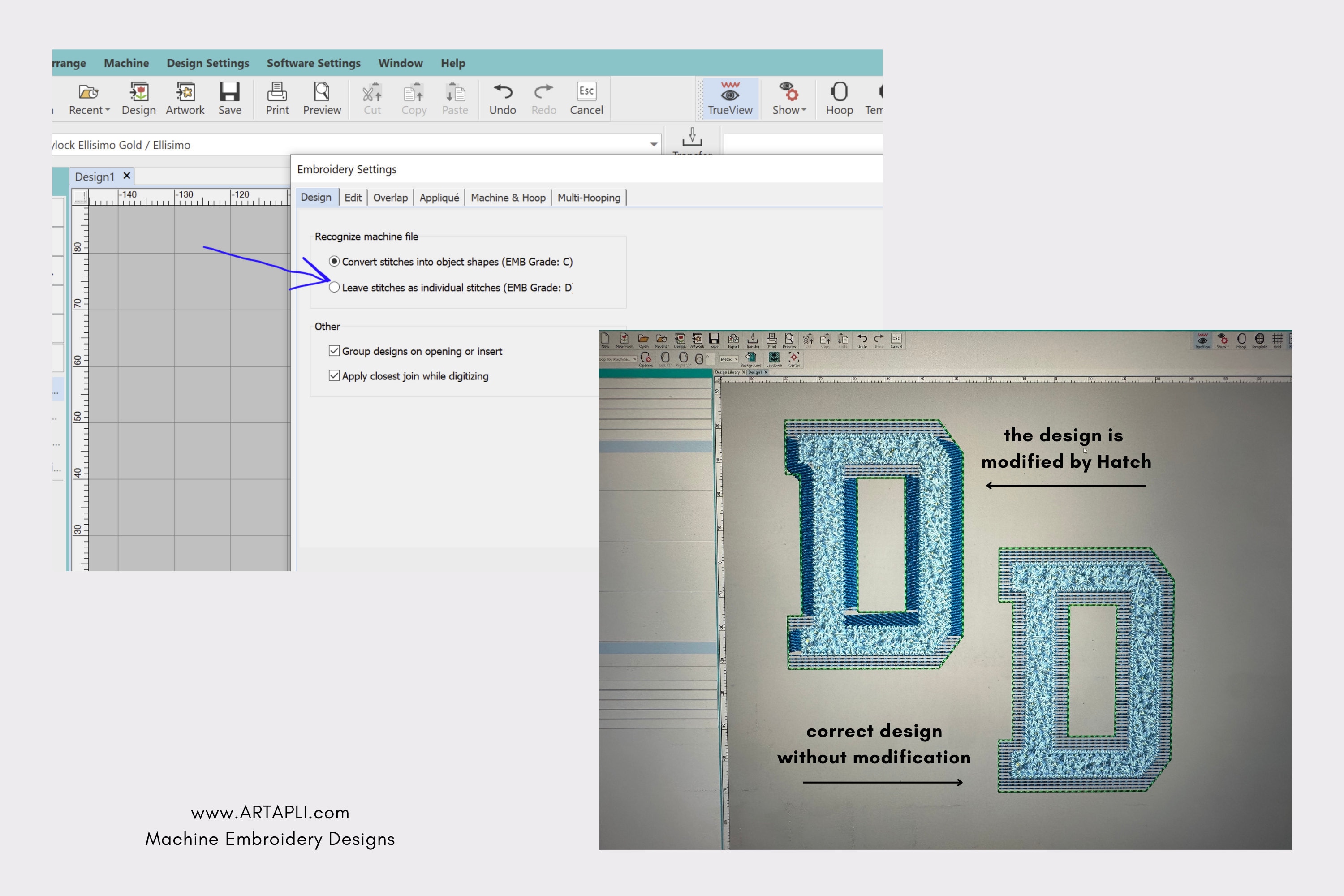Click Undo in the large top toolbar
Screen dimensions: 1344x896
[x=502, y=99]
